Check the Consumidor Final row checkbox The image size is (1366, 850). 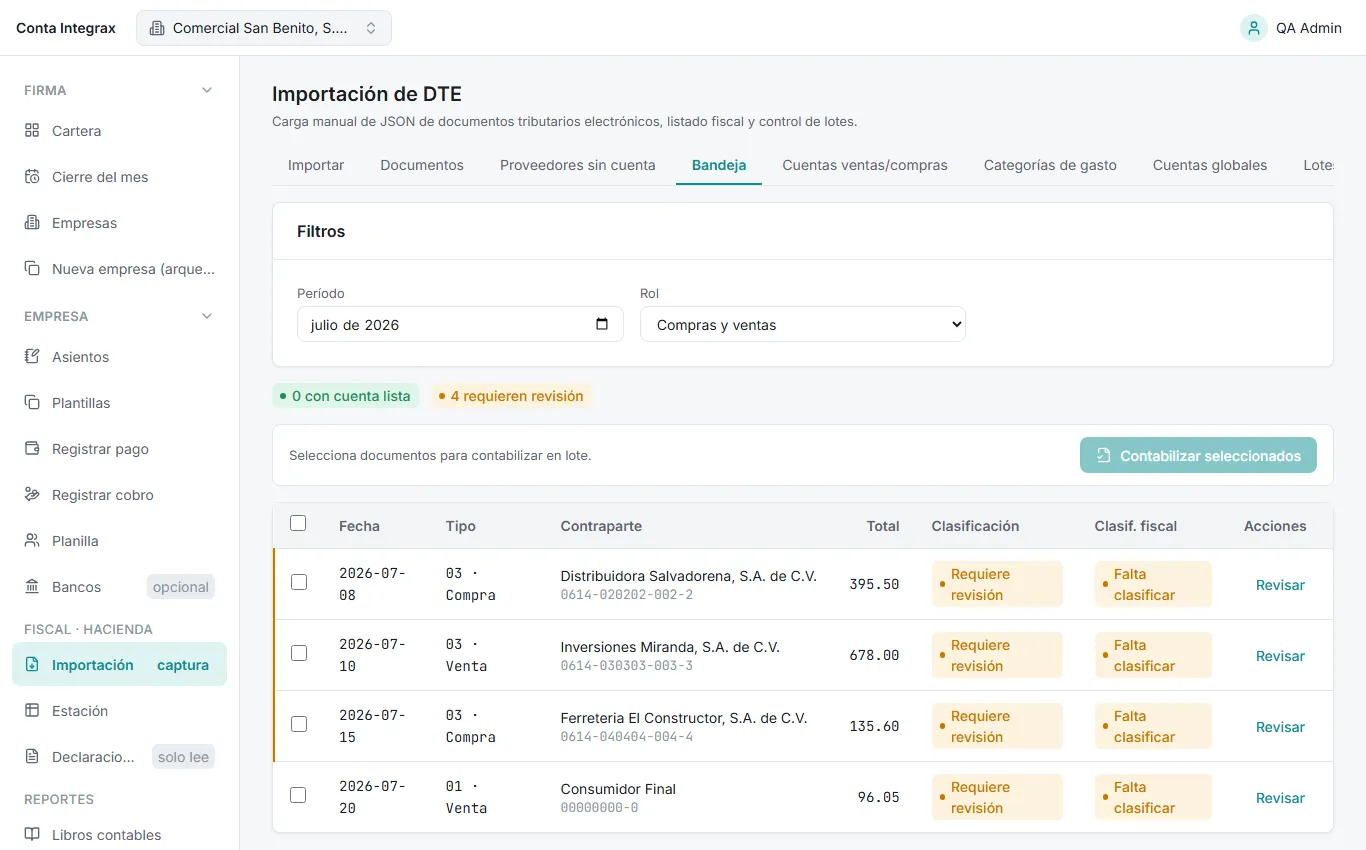tap(298, 795)
